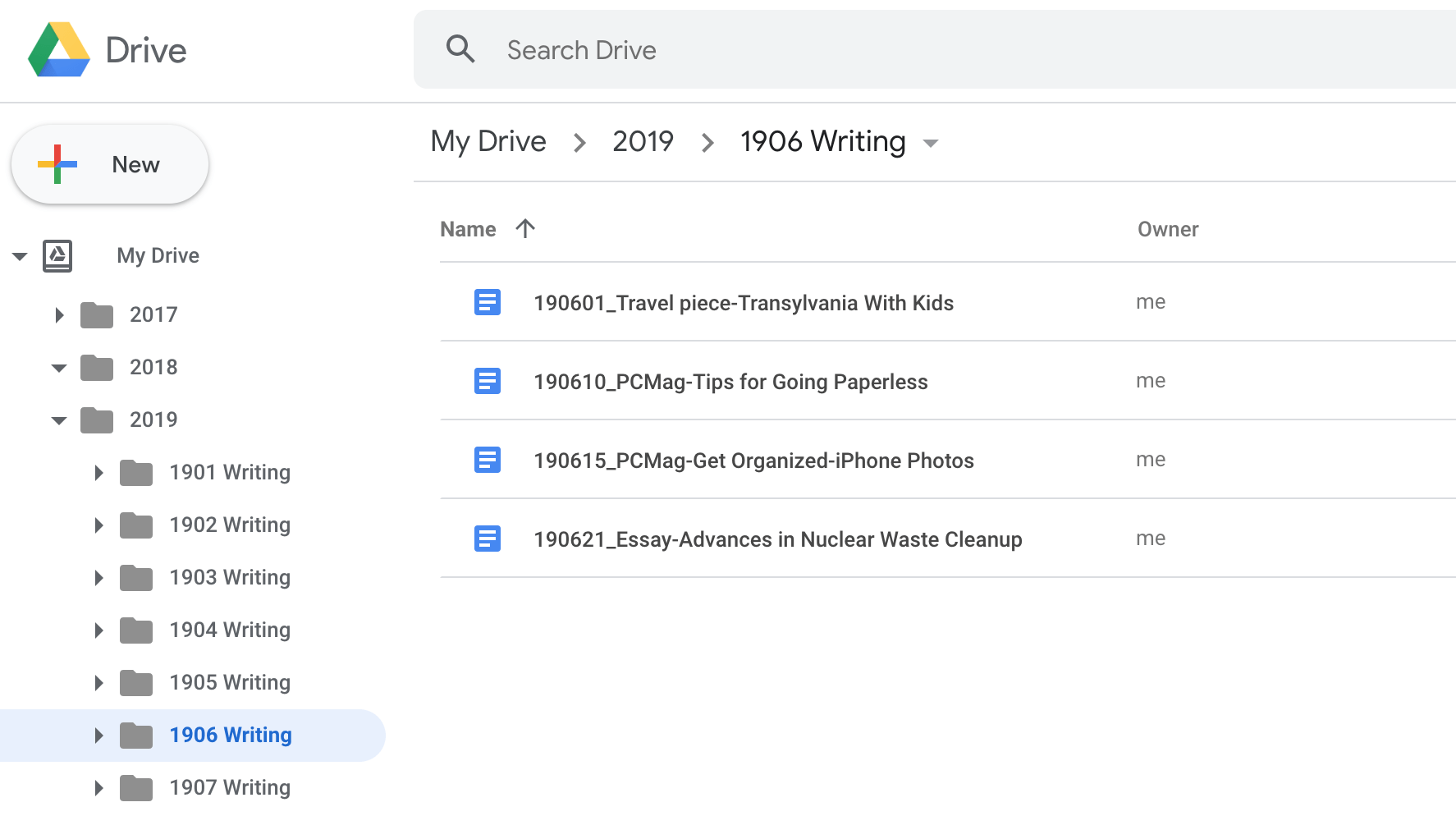This screenshot has height=816, width=1456.
Task: Expand the 2017 folder tree
Action: click(59, 314)
